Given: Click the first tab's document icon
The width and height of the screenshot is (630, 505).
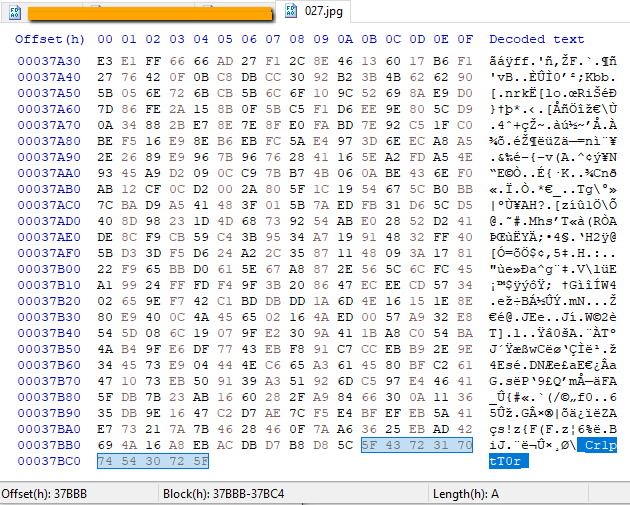Looking at the screenshot, I should pyautogui.click(x=15, y=12).
